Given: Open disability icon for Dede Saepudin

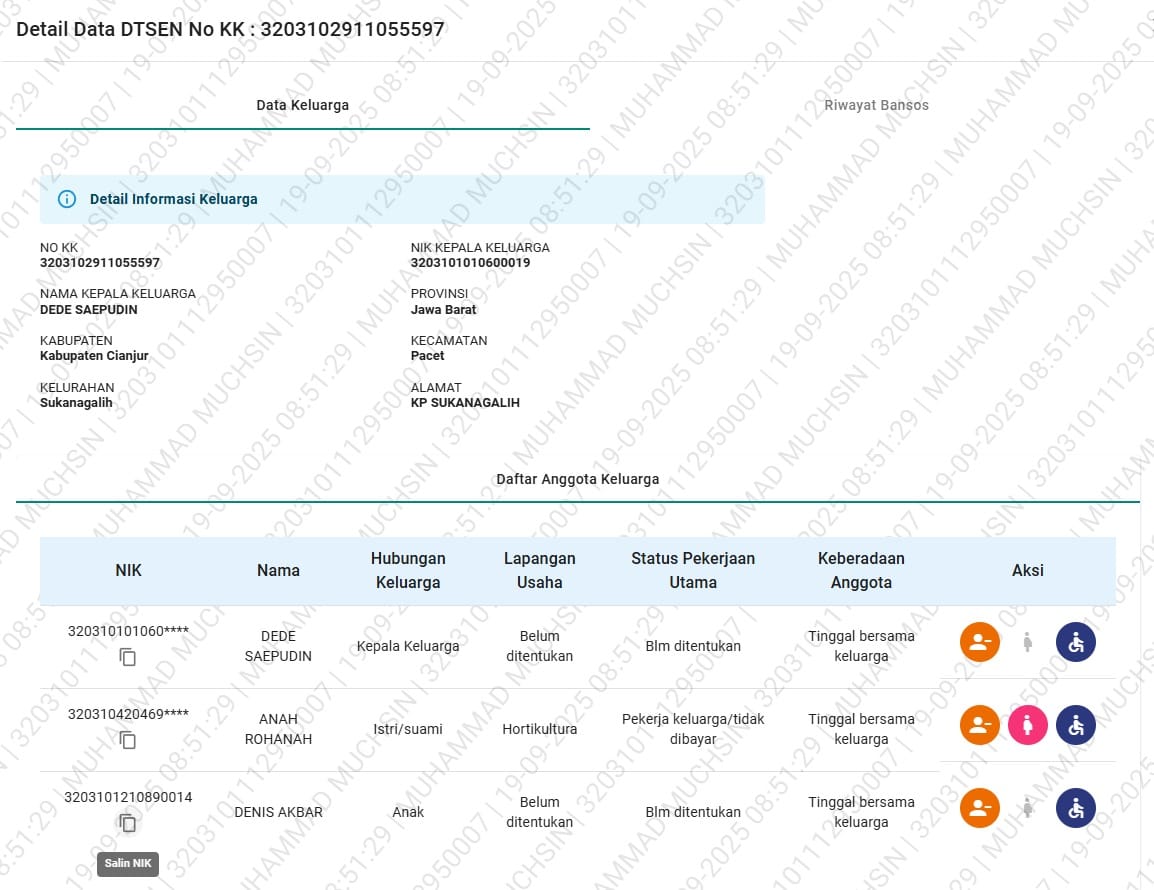Looking at the screenshot, I should pyautogui.click(x=1076, y=642).
